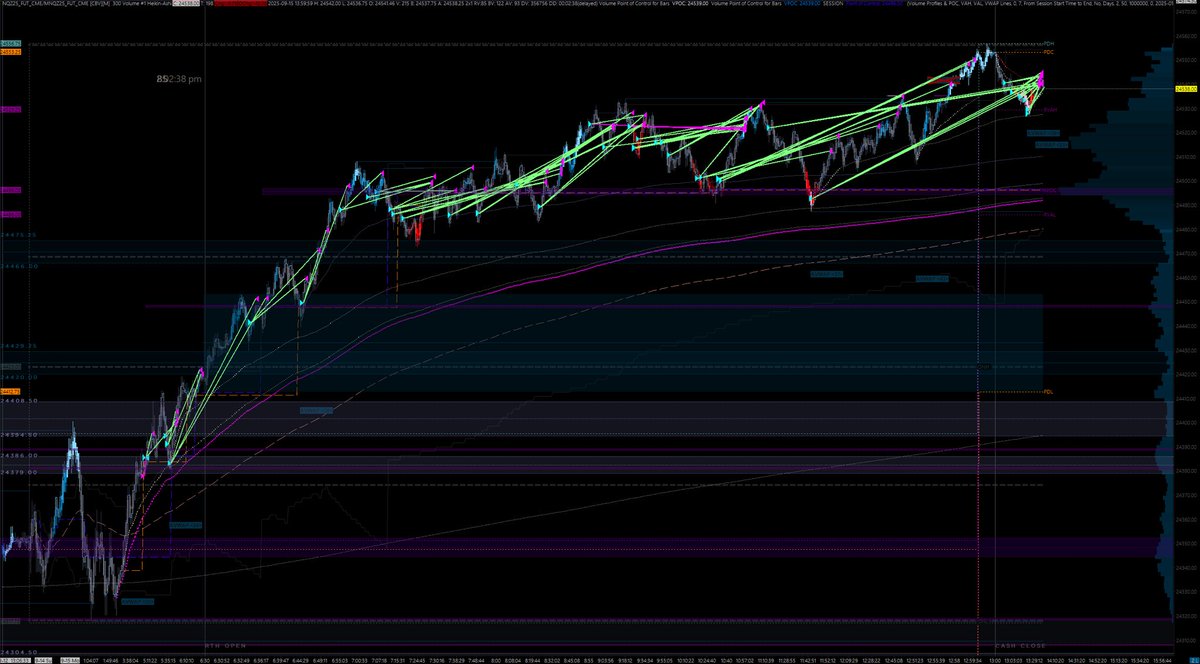Click the RTH OPEN session label

[x=225, y=646]
